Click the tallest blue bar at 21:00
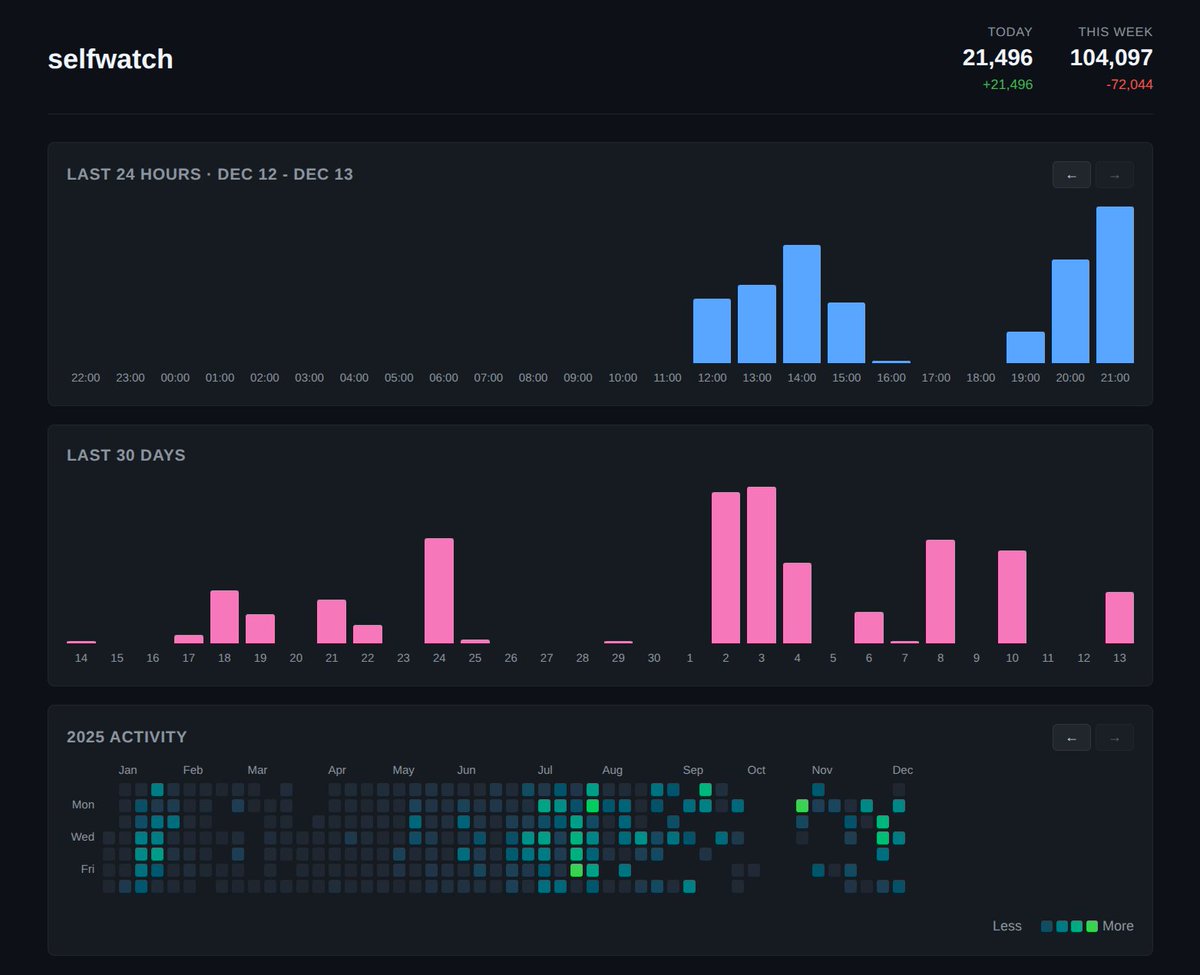The height and width of the screenshot is (975, 1200). (1115, 285)
